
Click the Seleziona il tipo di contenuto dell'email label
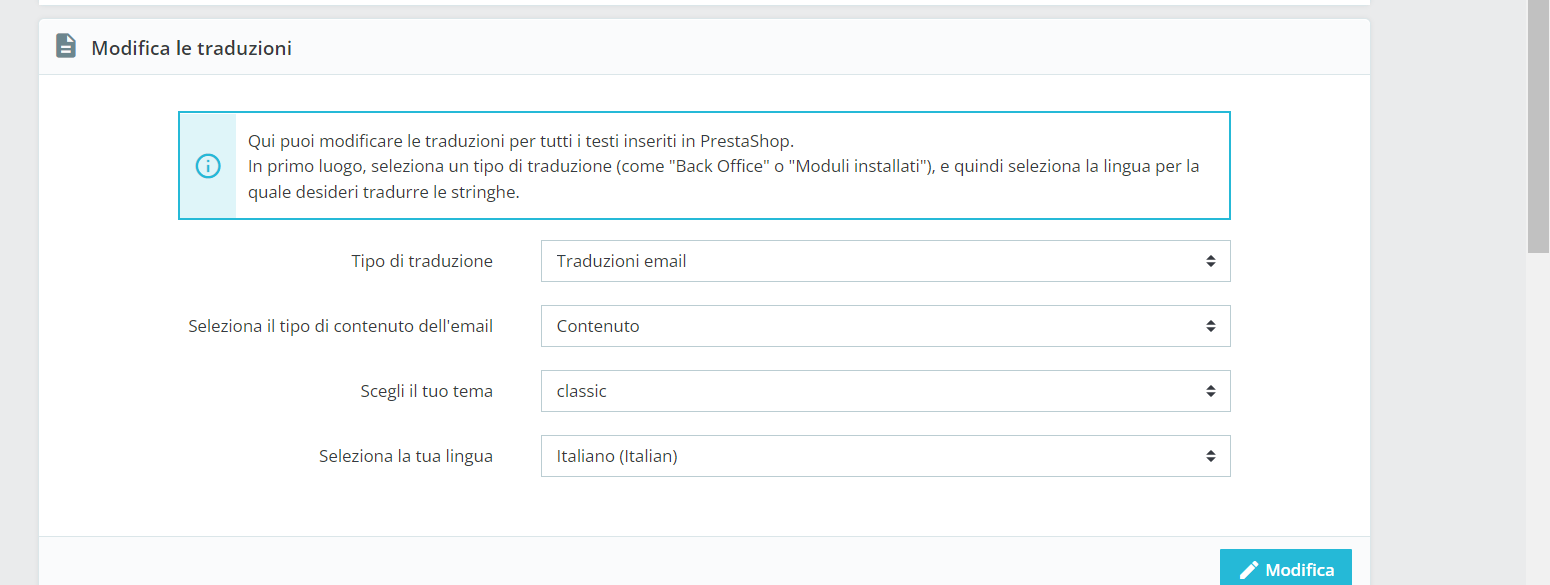point(340,326)
